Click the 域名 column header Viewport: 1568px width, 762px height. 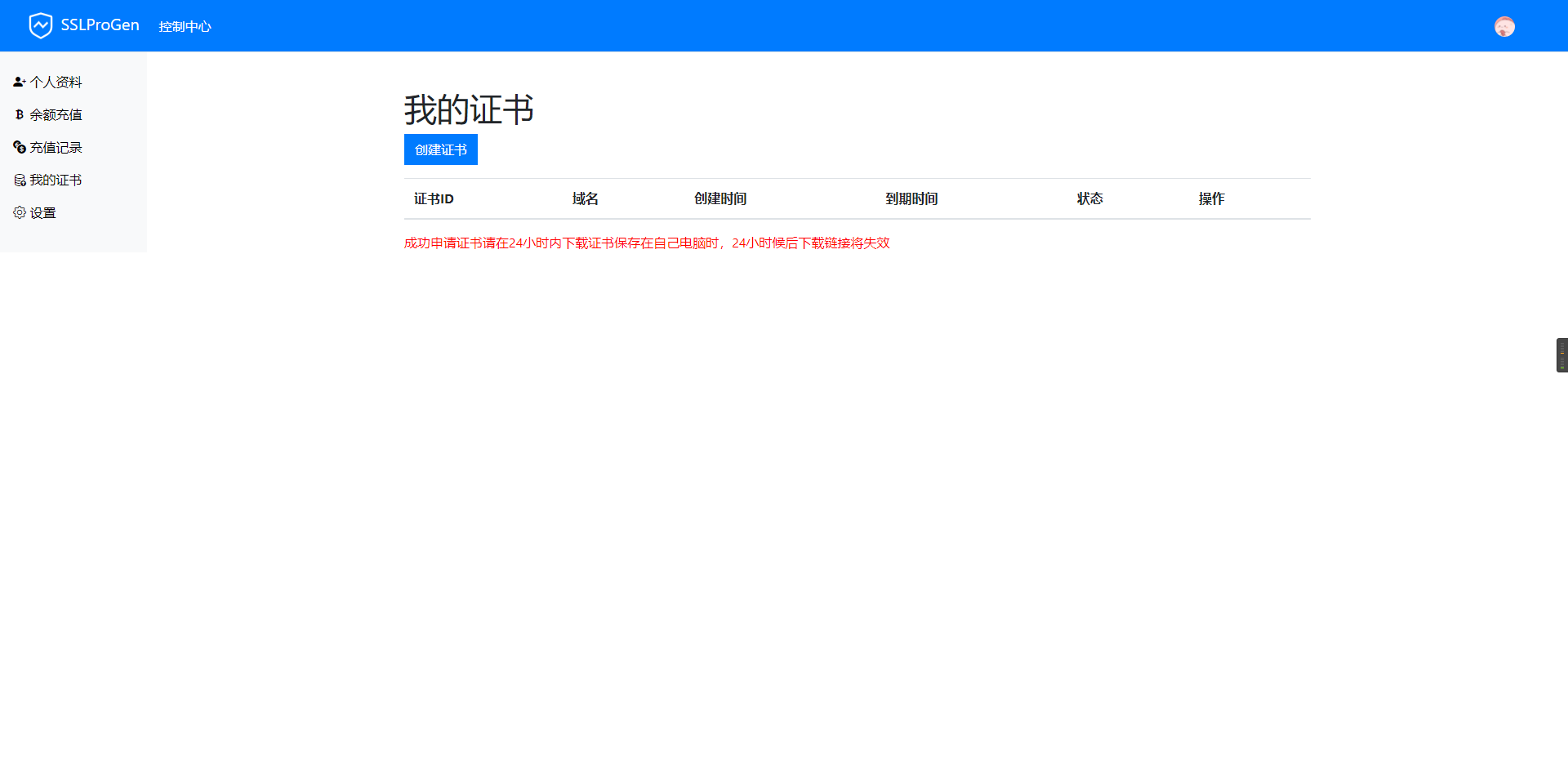pyautogui.click(x=586, y=198)
